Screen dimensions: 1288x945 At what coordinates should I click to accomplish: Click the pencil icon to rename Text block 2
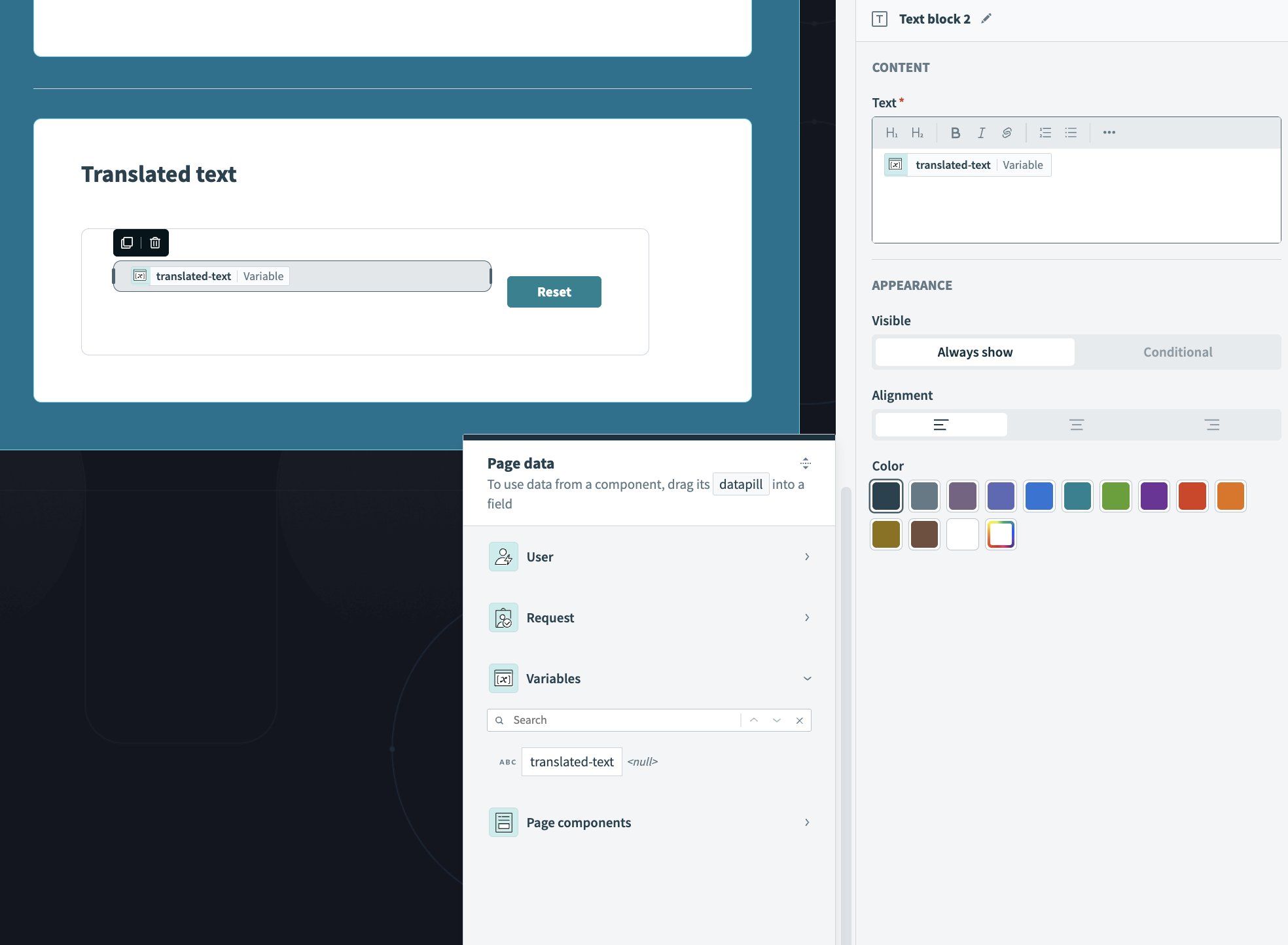(x=986, y=18)
